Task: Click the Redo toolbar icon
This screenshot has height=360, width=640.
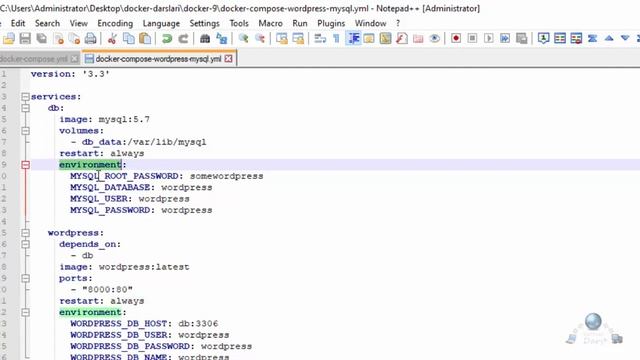Action: 183,39
